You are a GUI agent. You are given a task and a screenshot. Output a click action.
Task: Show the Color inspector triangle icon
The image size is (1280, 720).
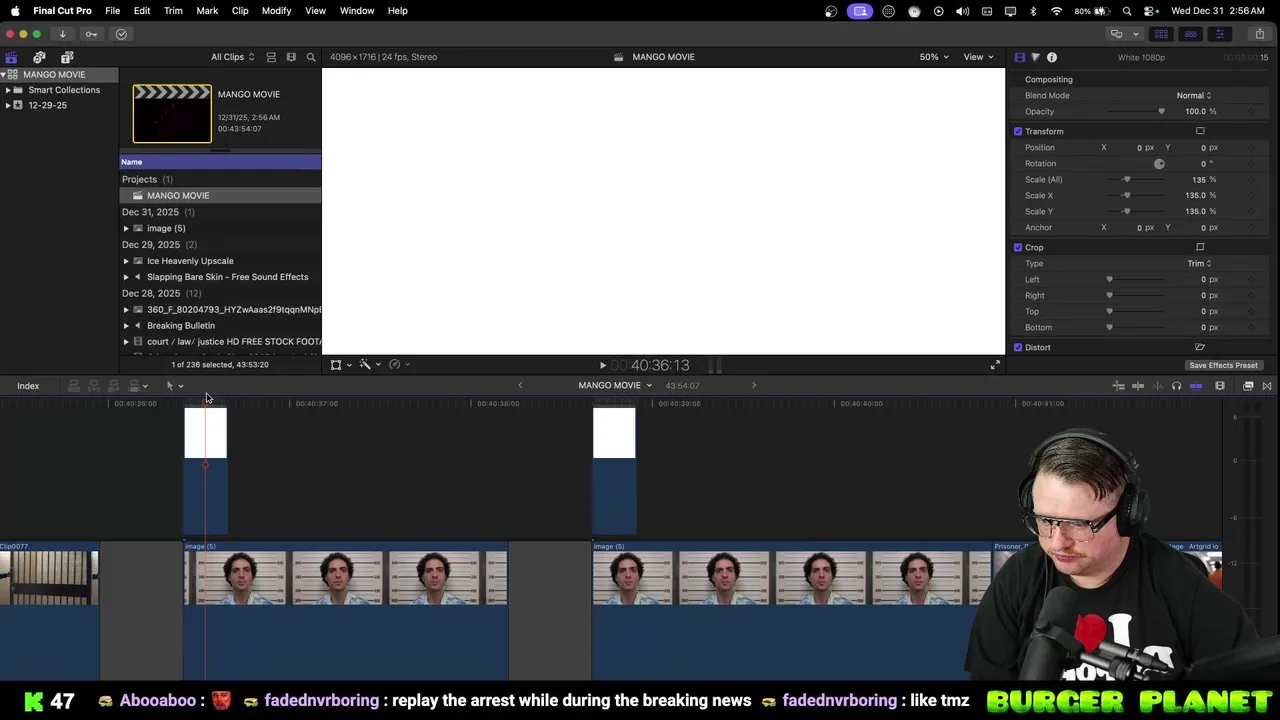(x=1035, y=57)
